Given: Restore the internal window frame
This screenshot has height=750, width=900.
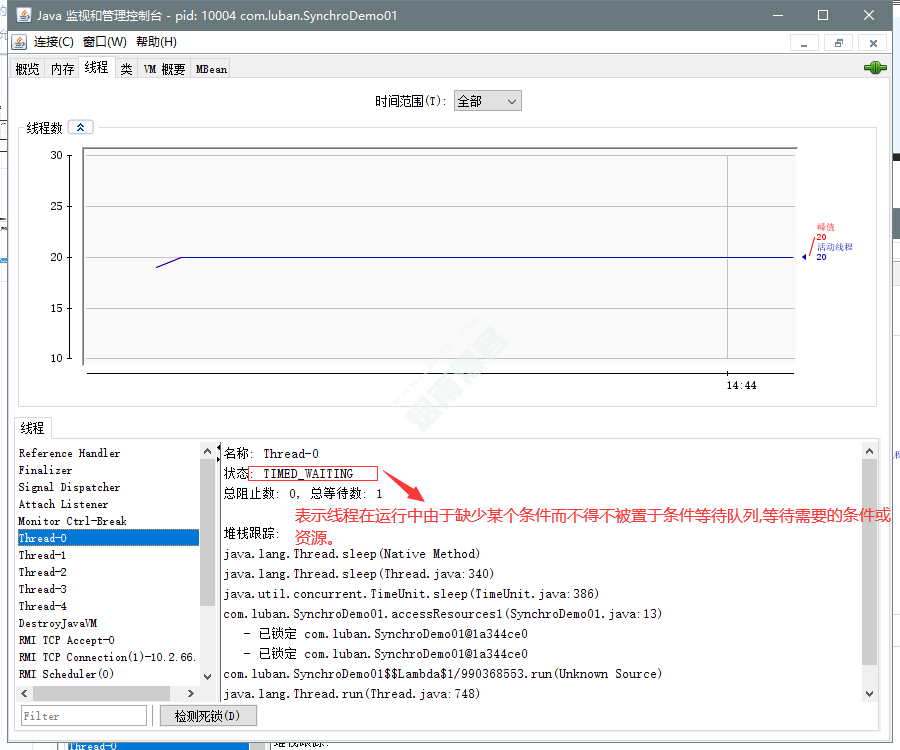Looking at the screenshot, I should 838,43.
